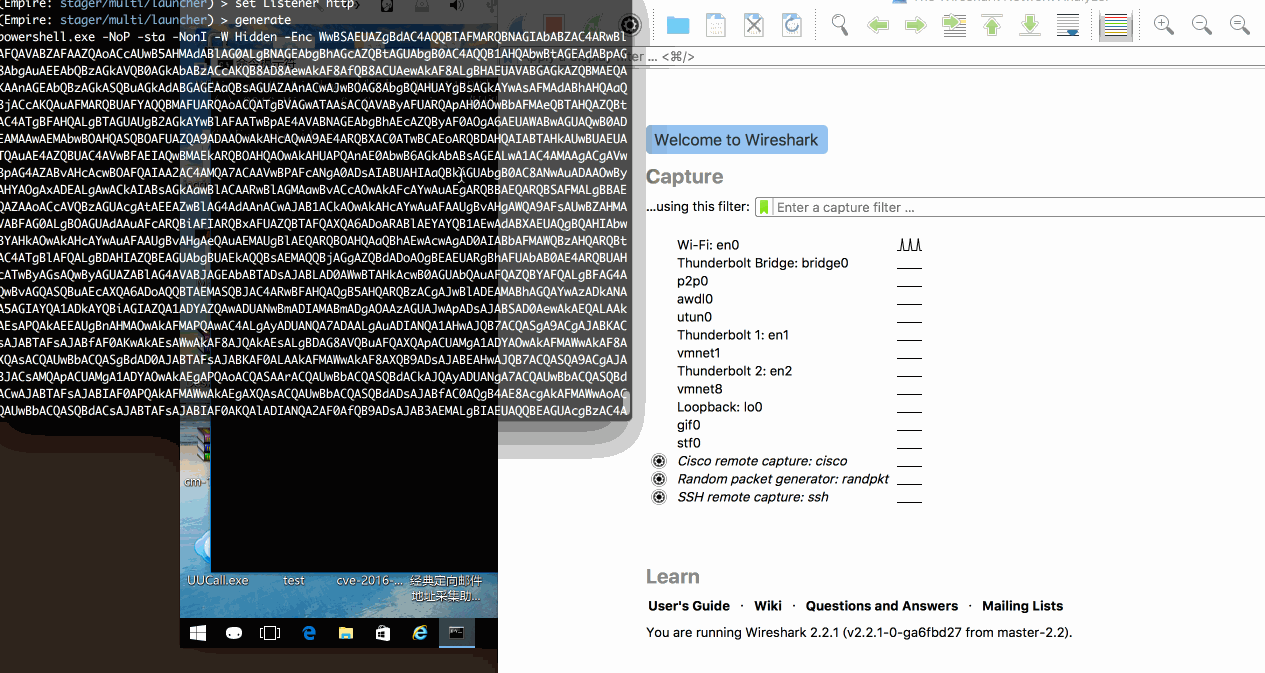This screenshot has height=673, width=1265.
Task: Click the generate command line in terminal
Action: coord(146,20)
